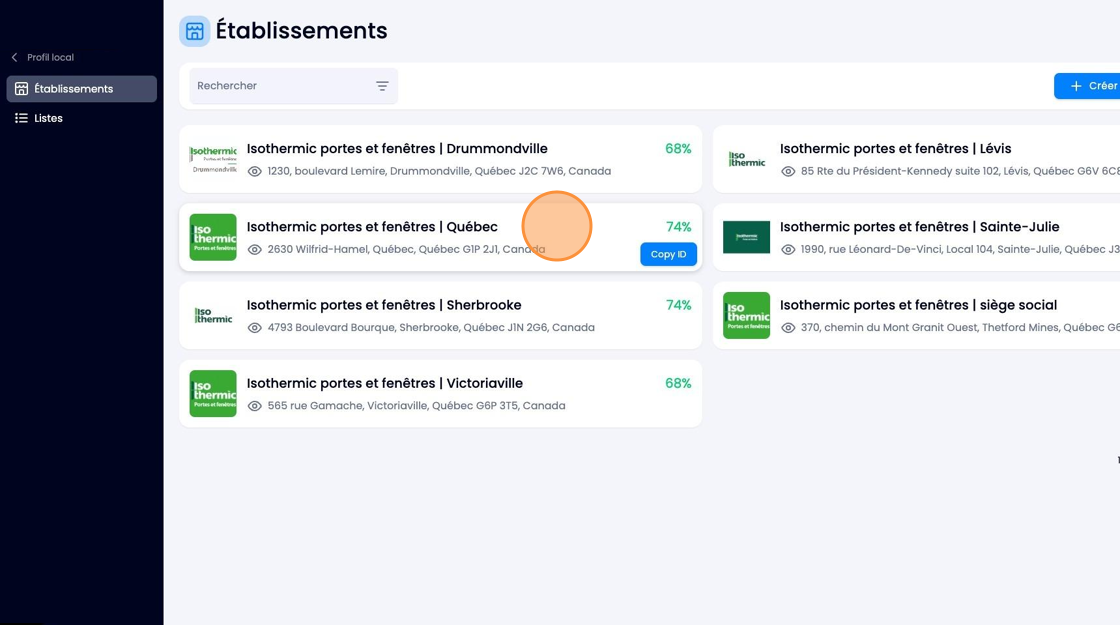This screenshot has height=625, width=1120.
Task: Open the search filter icon
Action: pyautogui.click(x=382, y=86)
